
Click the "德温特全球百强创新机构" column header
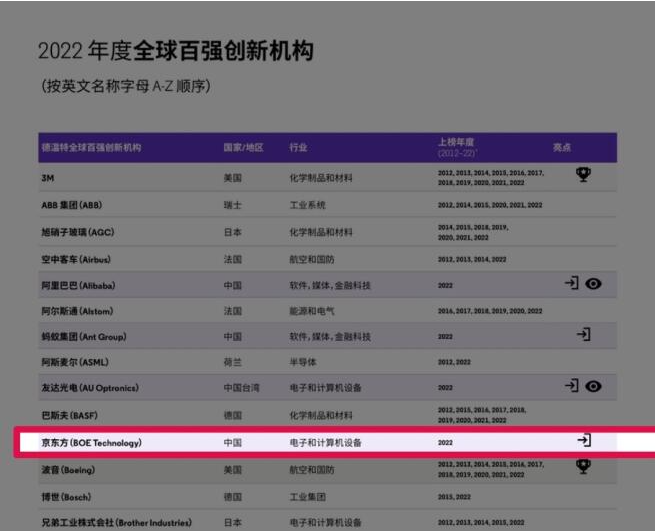click(91, 147)
